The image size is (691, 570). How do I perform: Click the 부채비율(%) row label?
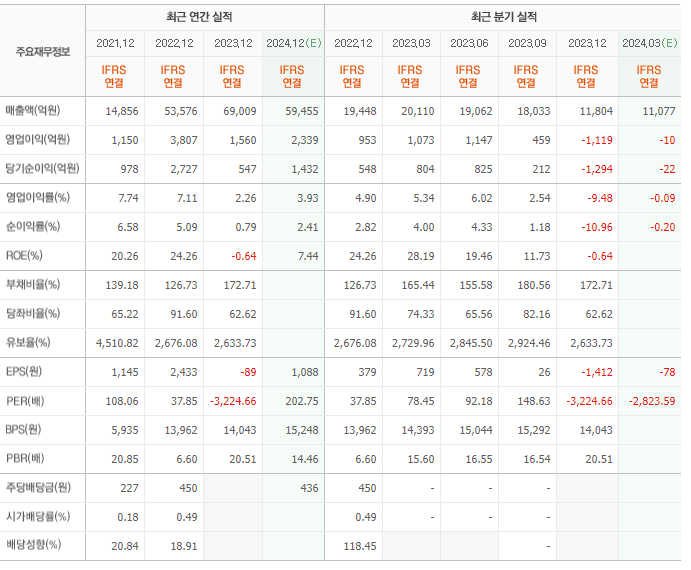click(x=33, y=284)
